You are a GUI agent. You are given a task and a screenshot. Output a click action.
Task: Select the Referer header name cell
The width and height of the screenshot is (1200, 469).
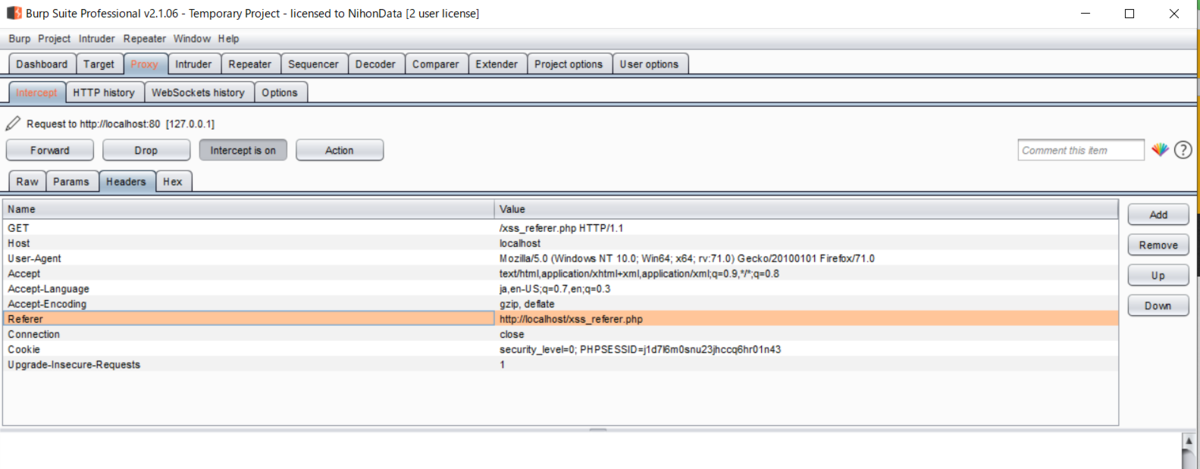pyautogui.click(x=249, y=318)
